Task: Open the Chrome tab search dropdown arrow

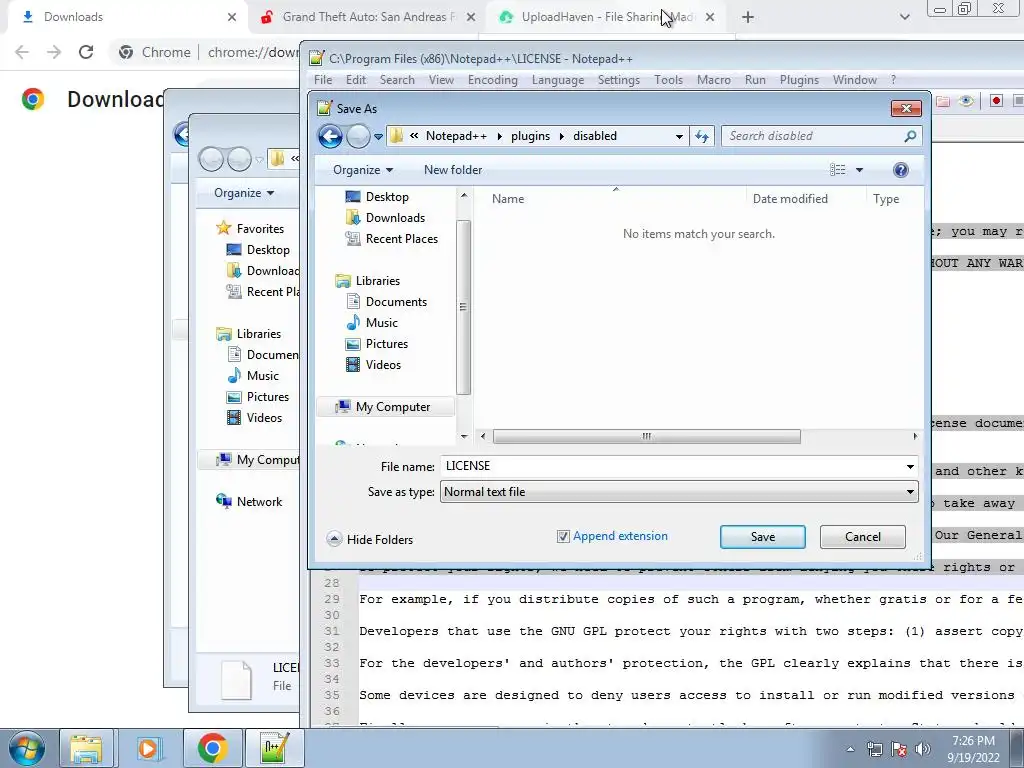Action: click(904, 17)
